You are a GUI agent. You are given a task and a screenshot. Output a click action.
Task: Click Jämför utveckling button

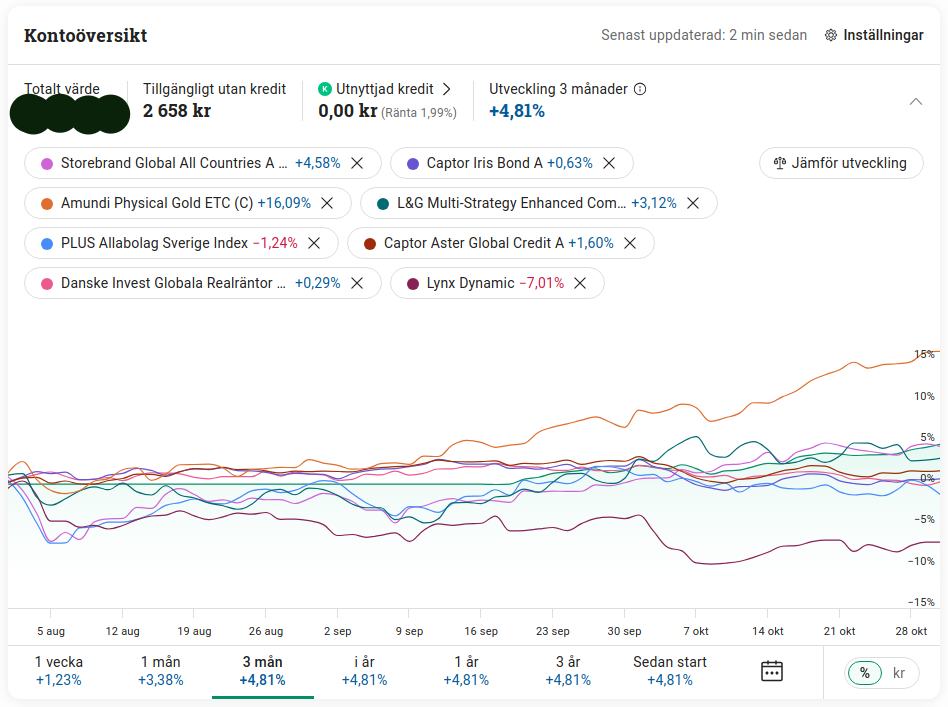(x=841, y=163)
